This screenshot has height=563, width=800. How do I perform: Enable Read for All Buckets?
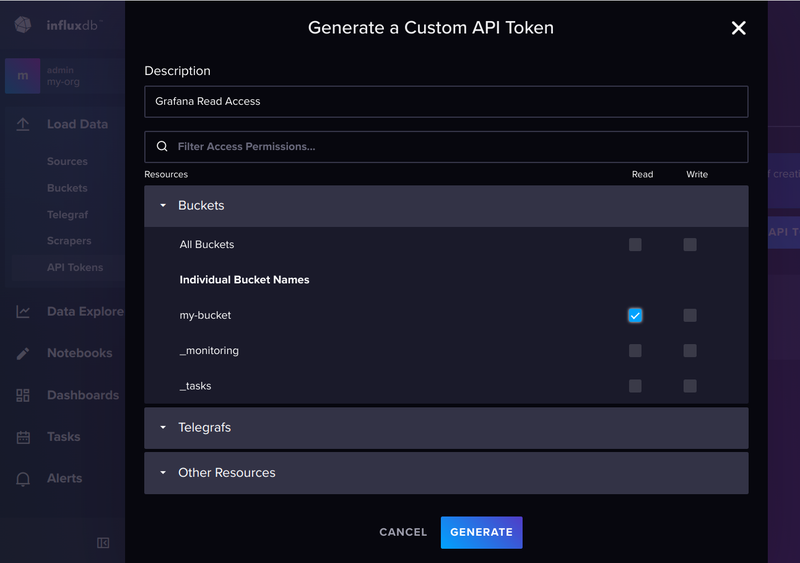(x=635, y=244)
